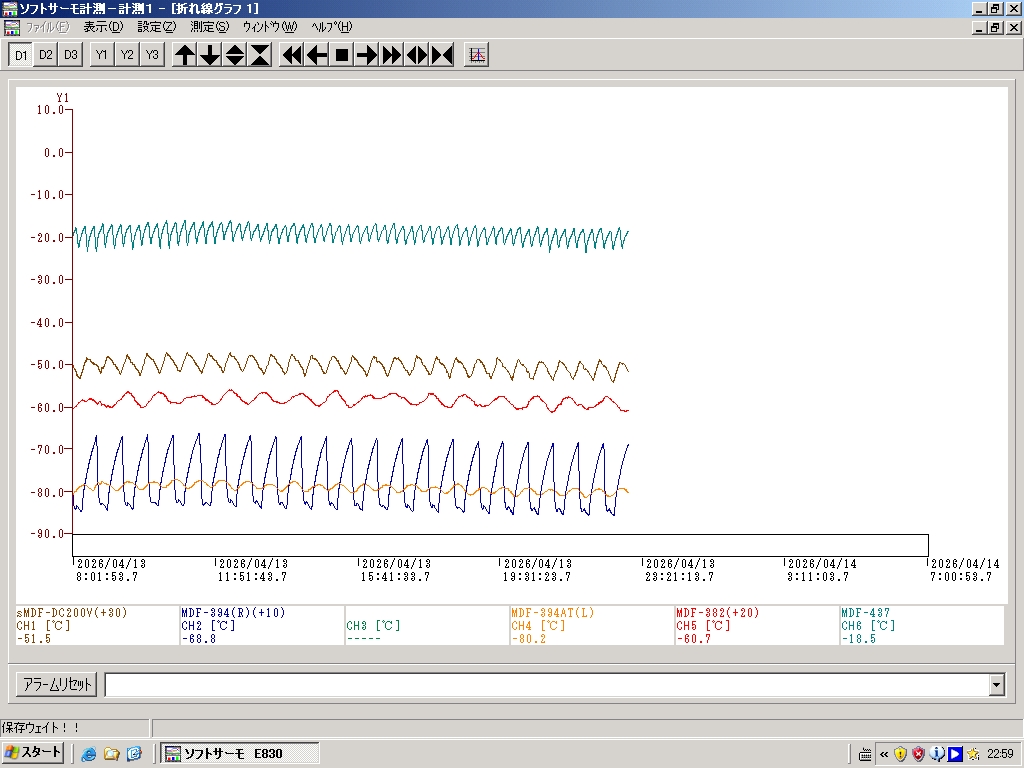
Task: Toggle the D2 data group button
Action: click(46, 55)
